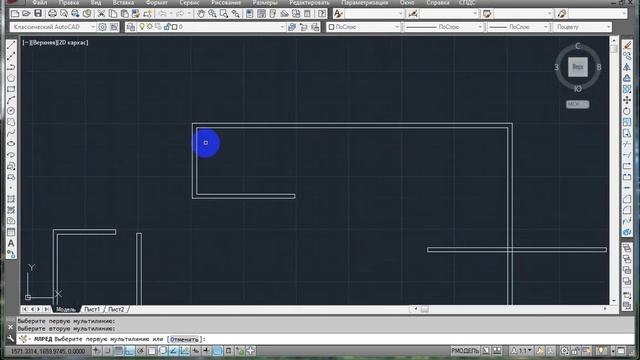Image resolution: width=640 pixels, height=360 pixels.
Task: Open the Properties palette icon
Action: pos(250,13)
